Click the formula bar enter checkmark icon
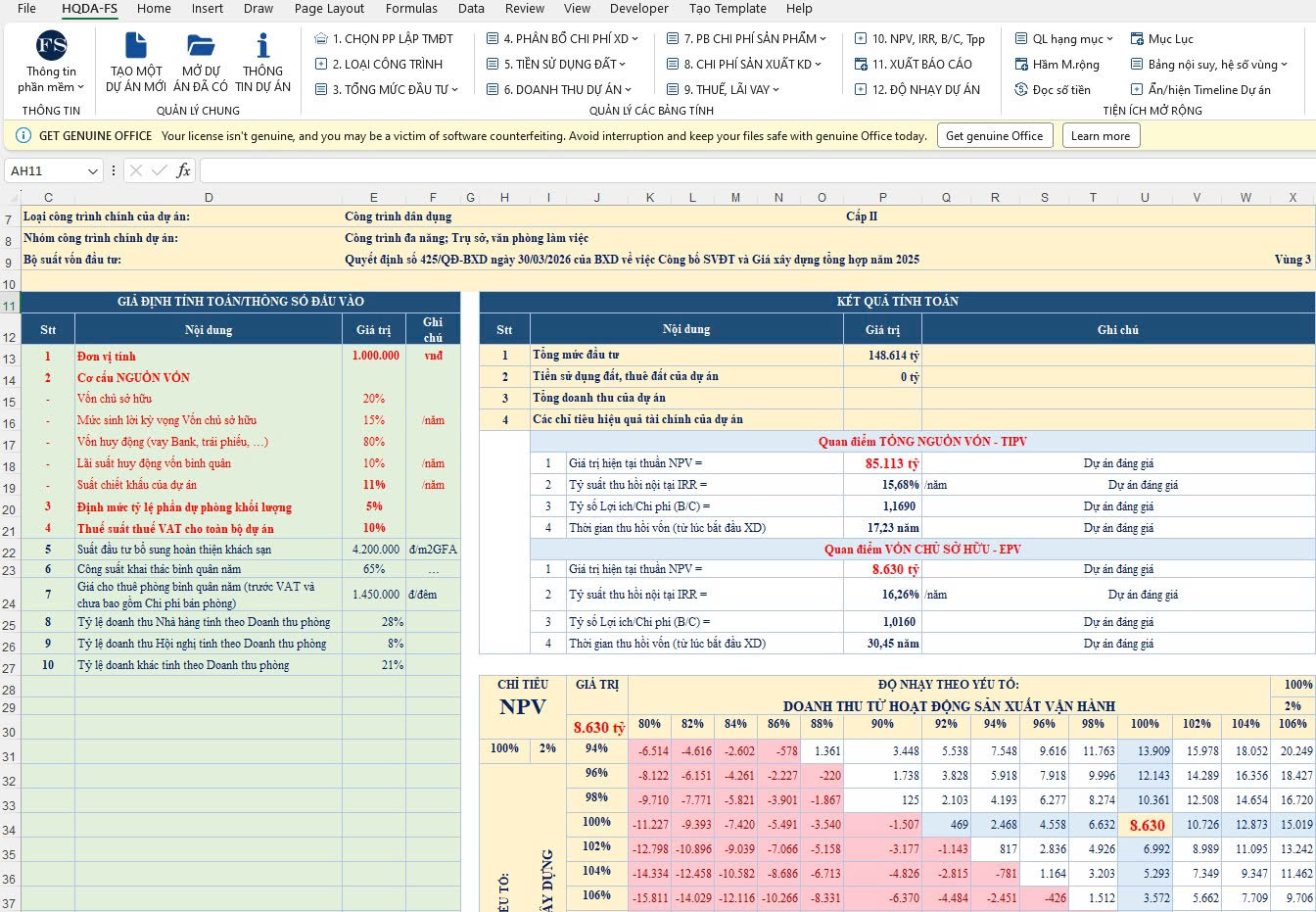The image size is (1316, 912). [x=160, y=170]
